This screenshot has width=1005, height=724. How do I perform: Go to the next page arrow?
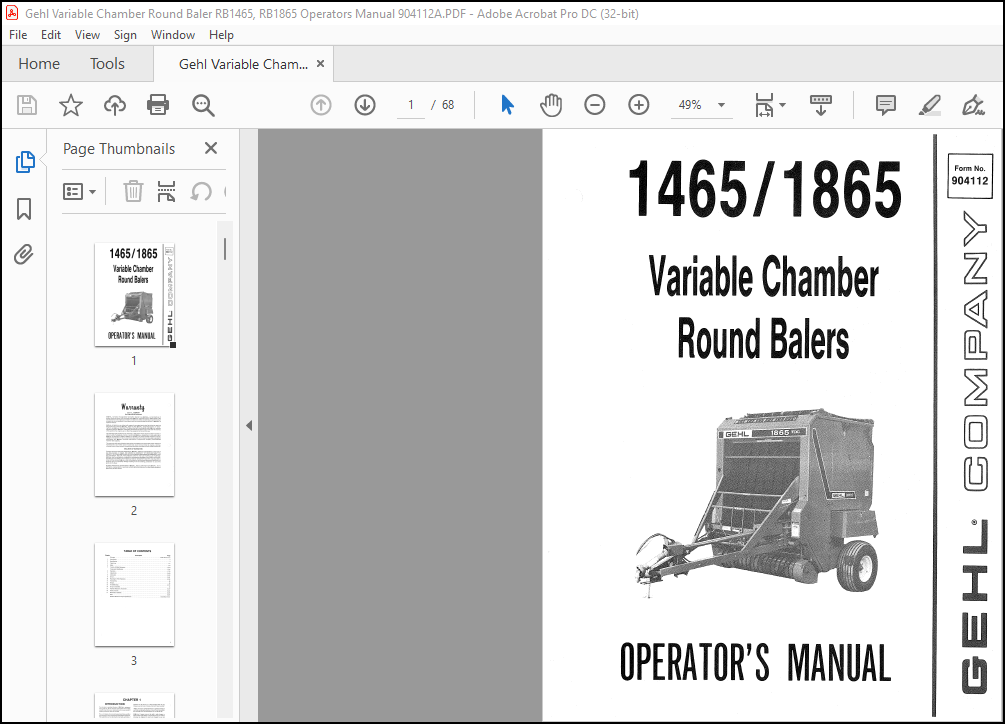tap(365, 105)
